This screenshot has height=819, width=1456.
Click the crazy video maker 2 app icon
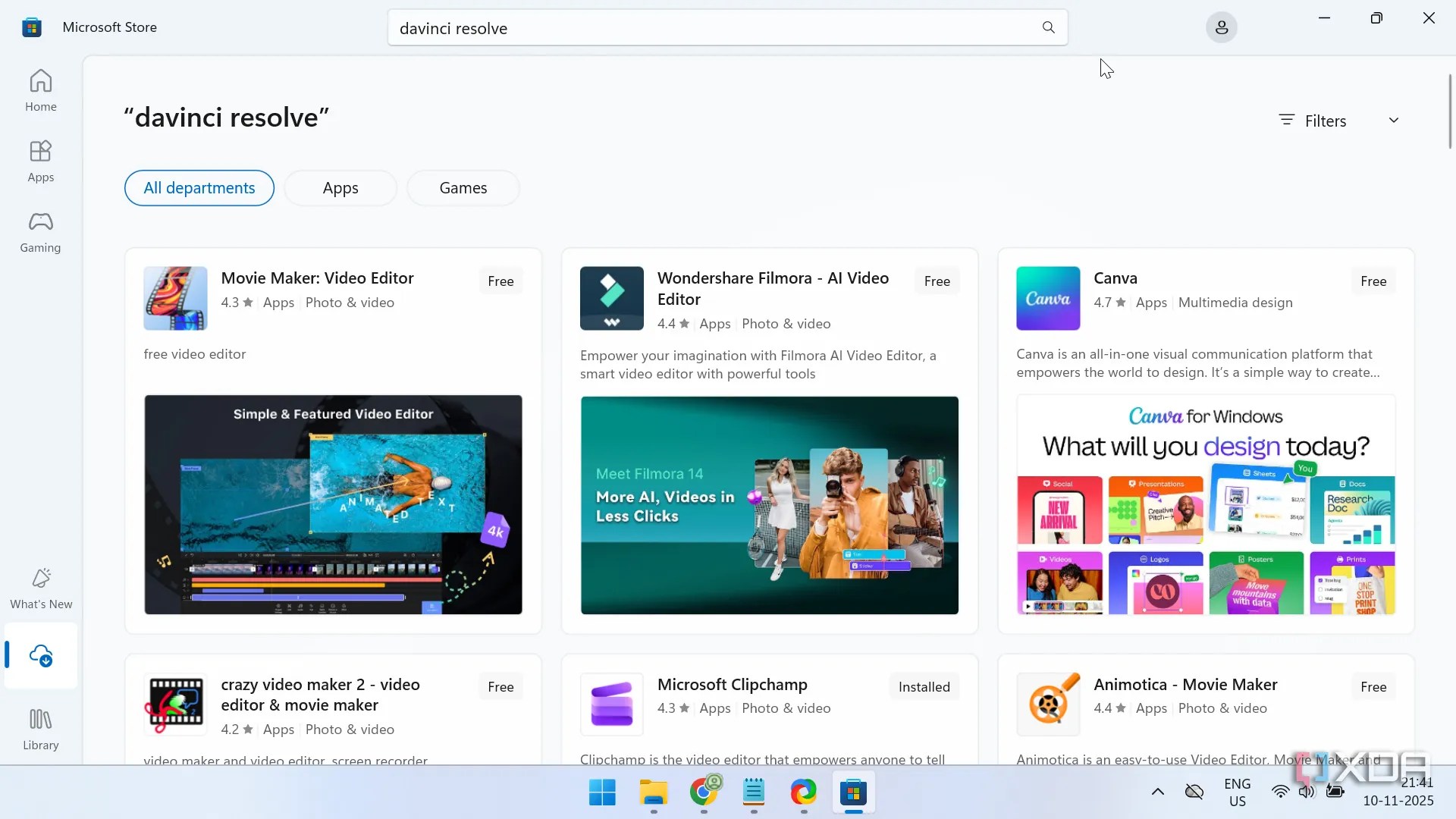[x=175, y=704]
